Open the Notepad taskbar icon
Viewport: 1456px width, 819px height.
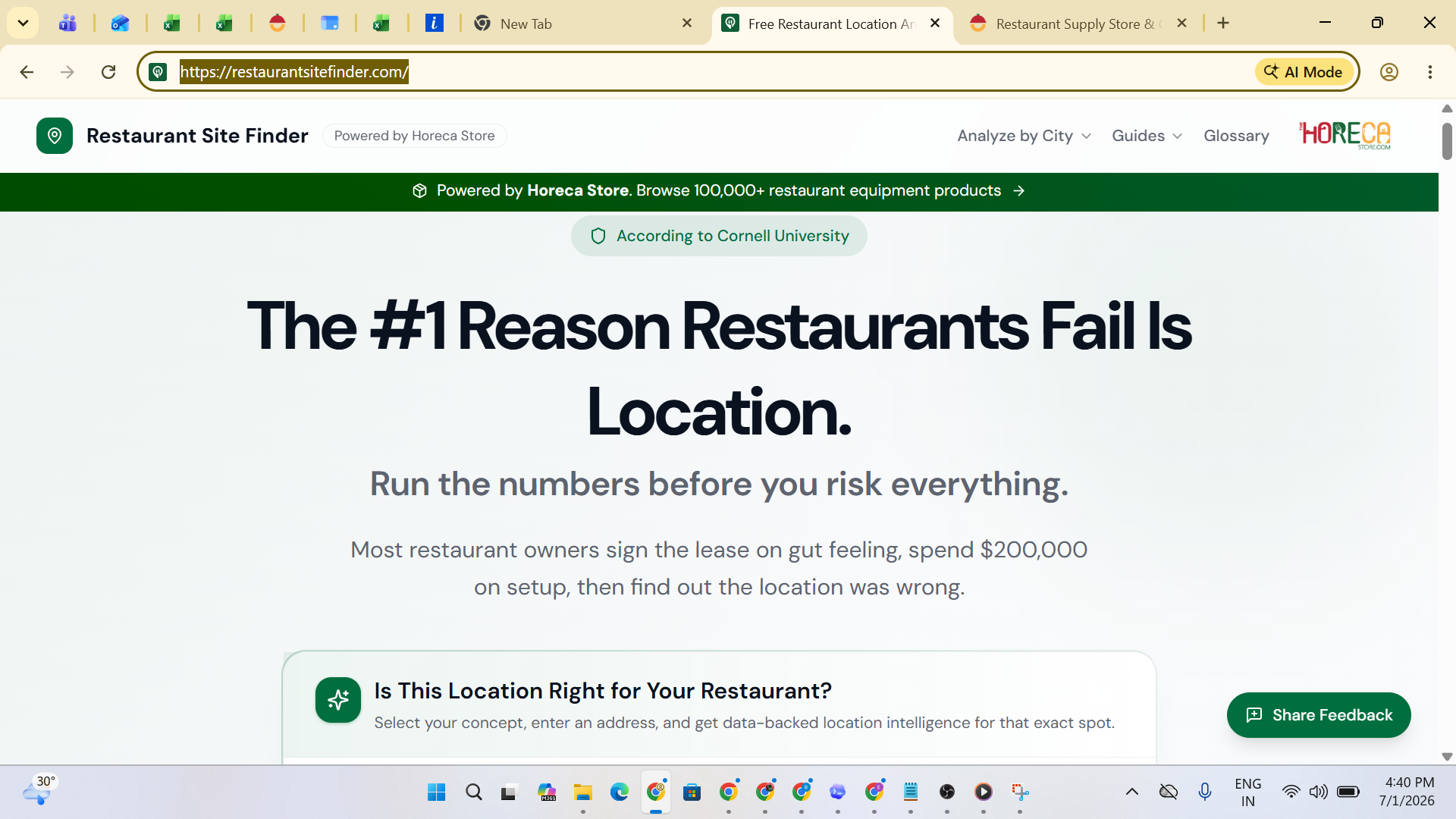(911, 792)
